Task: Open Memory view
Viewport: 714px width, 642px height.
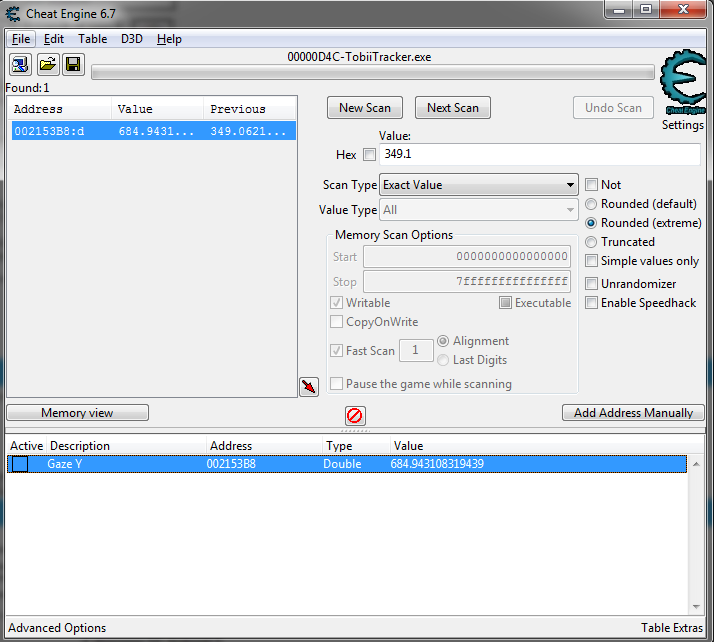Action: click(x=77, y=413)
